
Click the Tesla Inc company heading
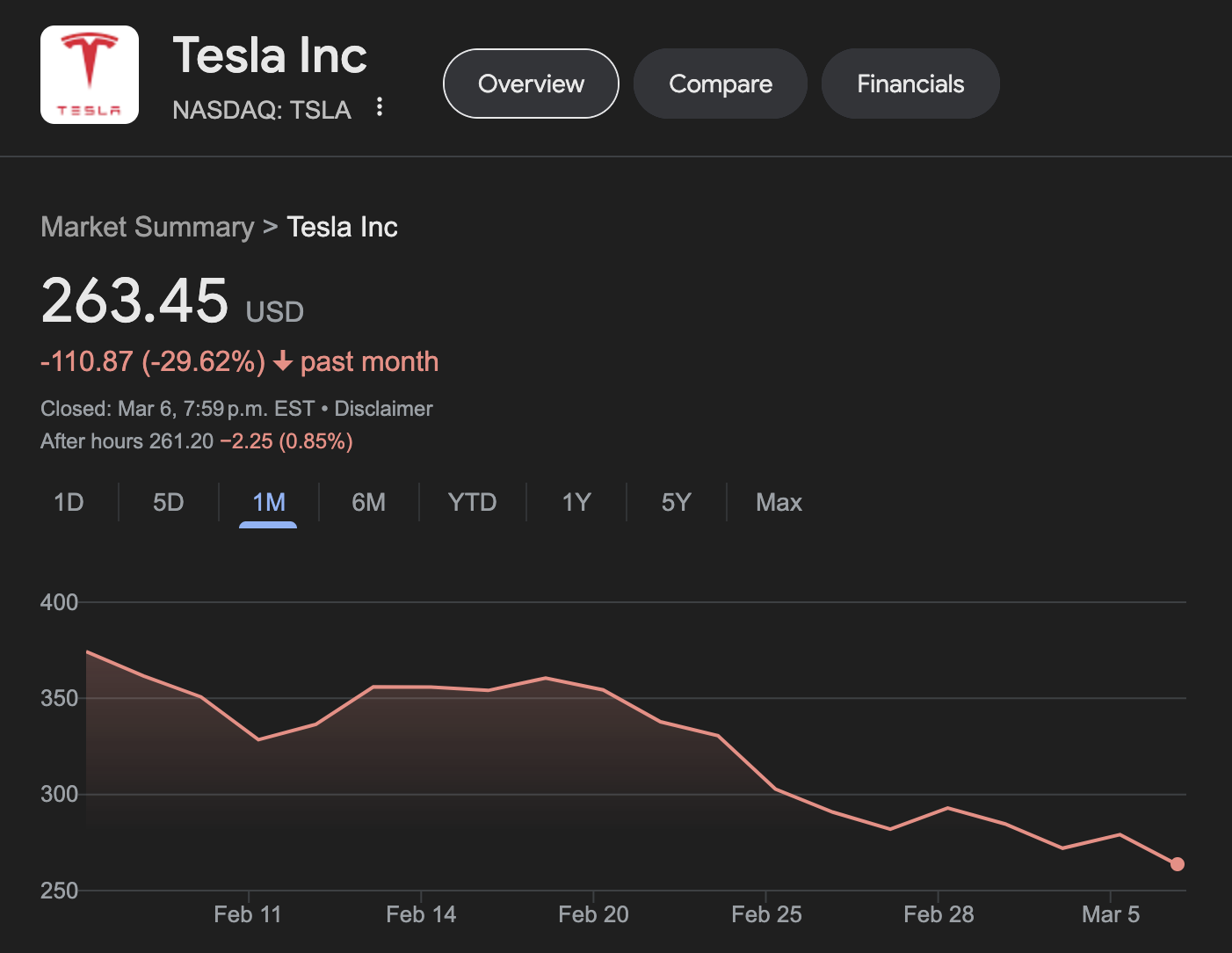[270, 55]
